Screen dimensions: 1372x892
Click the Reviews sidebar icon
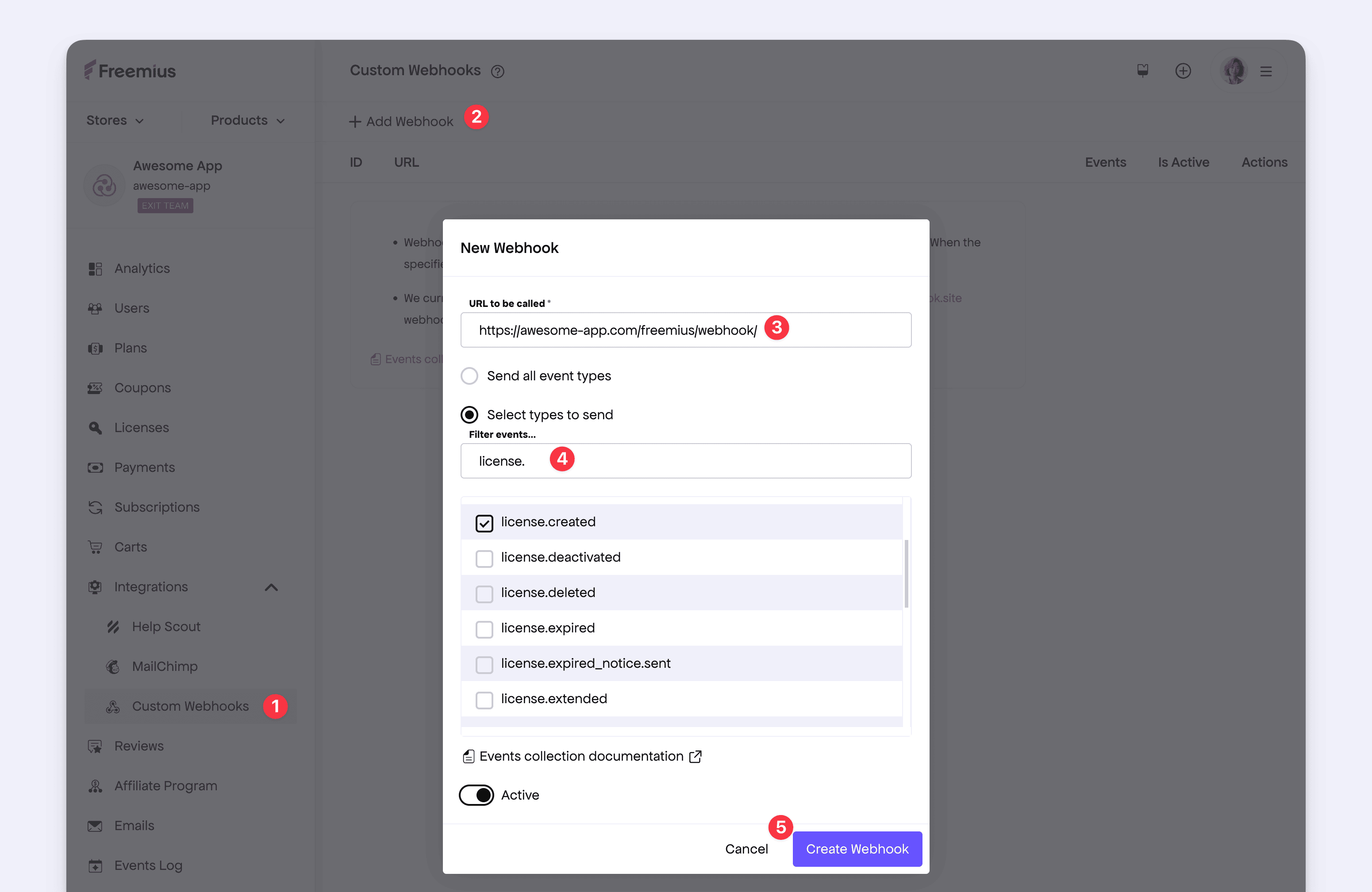point(95,746)
